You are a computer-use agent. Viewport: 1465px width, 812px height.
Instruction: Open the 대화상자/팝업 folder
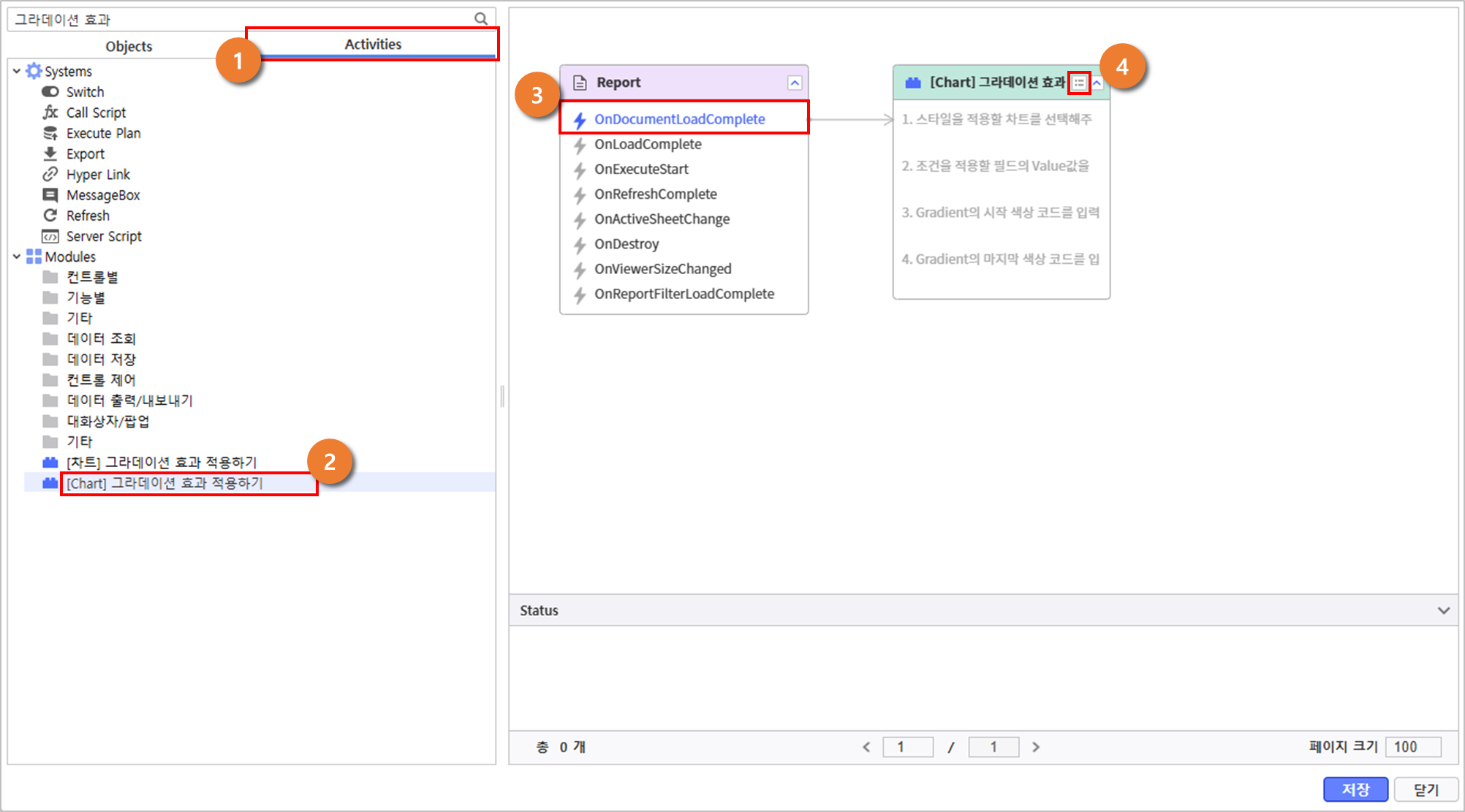tap(108, 421)
